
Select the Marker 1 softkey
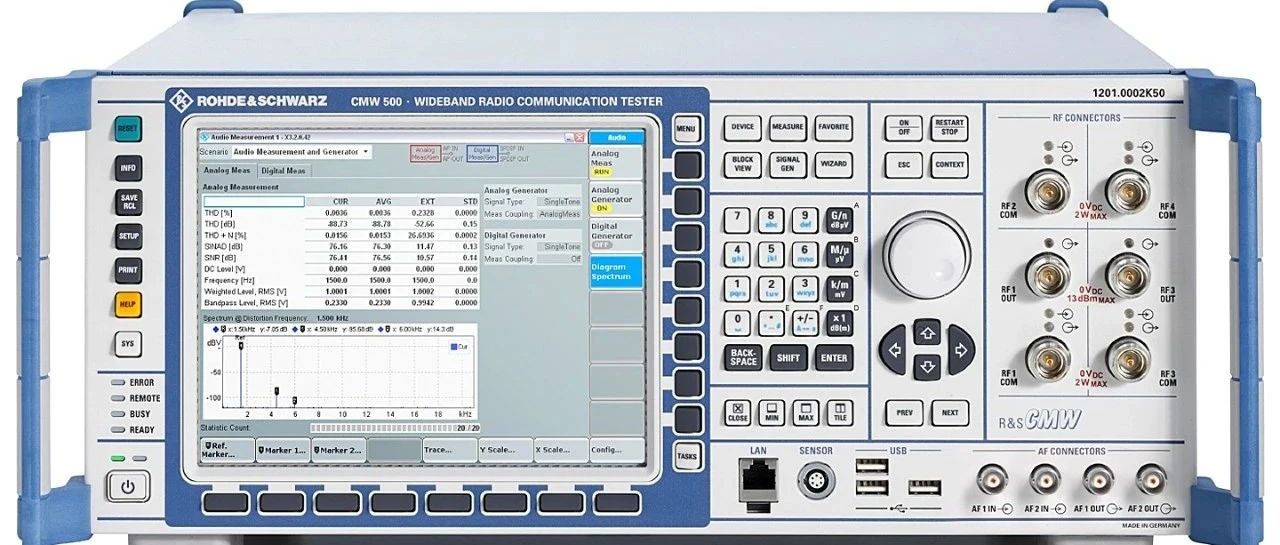(x=282, y=451)
